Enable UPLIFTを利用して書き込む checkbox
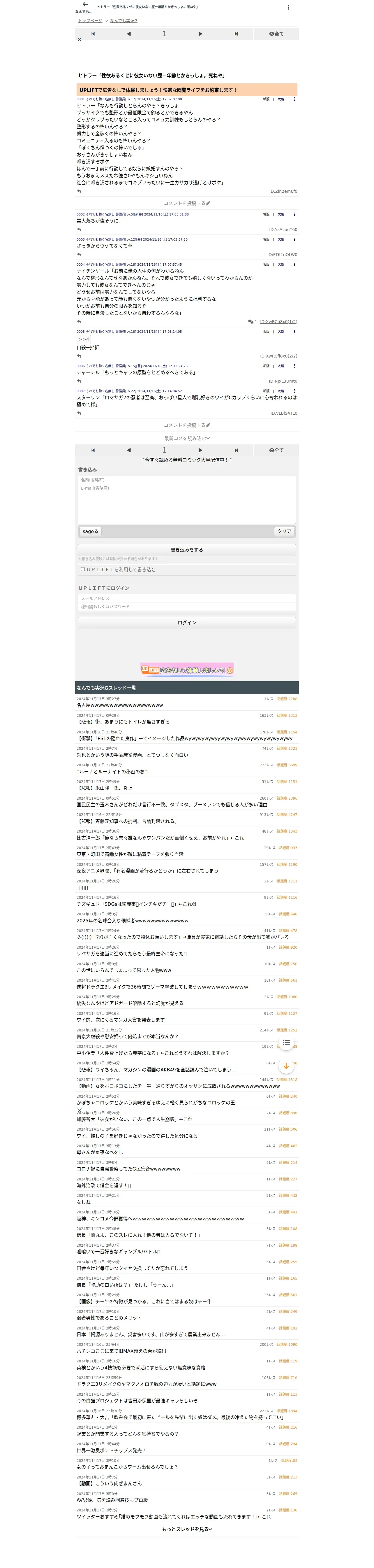 [83, 569]
